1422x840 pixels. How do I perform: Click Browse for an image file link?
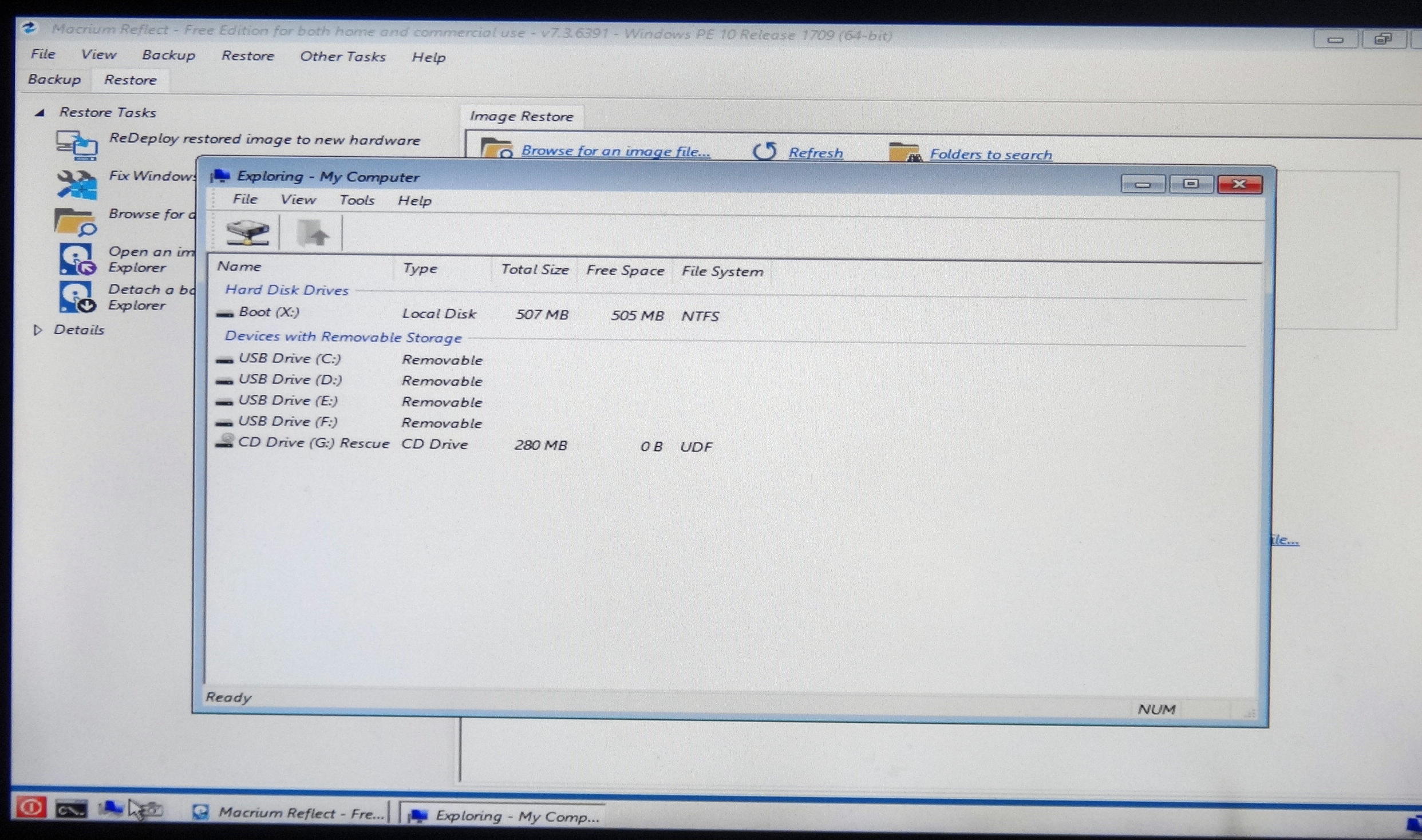coord(615,151)
